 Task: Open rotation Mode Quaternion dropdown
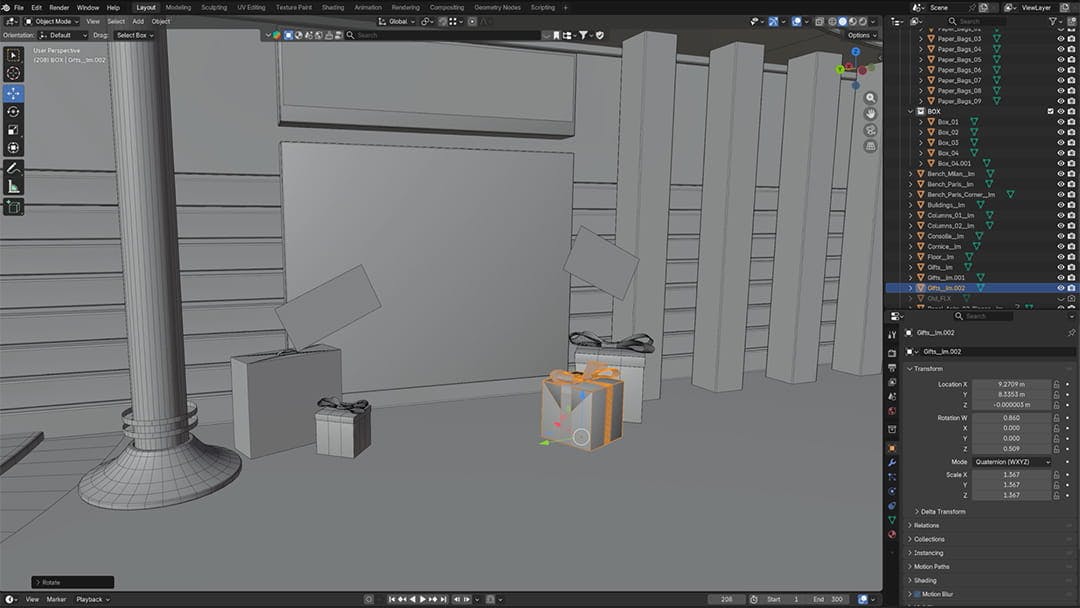pyautogui.click(x=1011, y=462)
